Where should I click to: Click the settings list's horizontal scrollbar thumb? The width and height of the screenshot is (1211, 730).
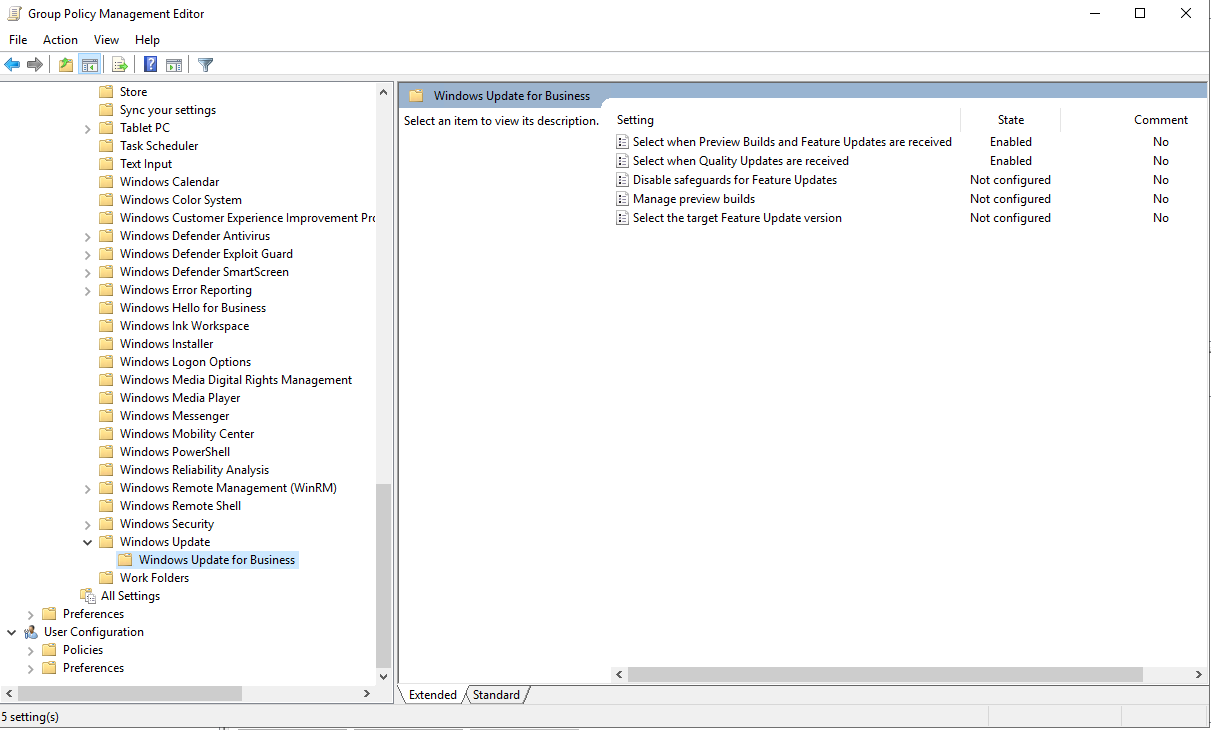click(x=885, y=675)
